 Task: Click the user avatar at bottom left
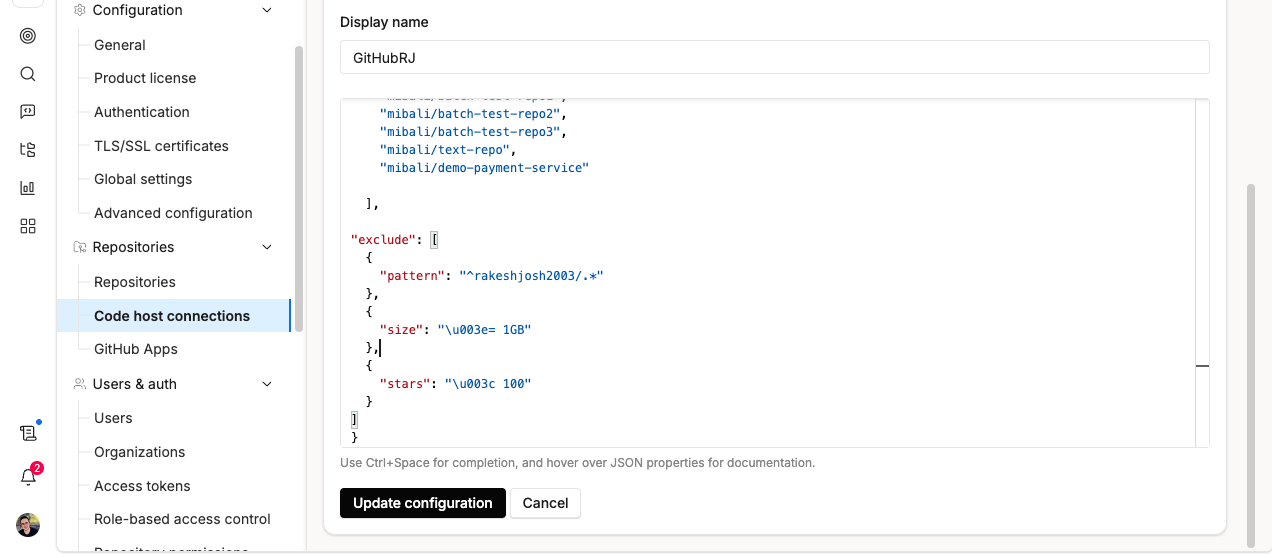point(28,525)
